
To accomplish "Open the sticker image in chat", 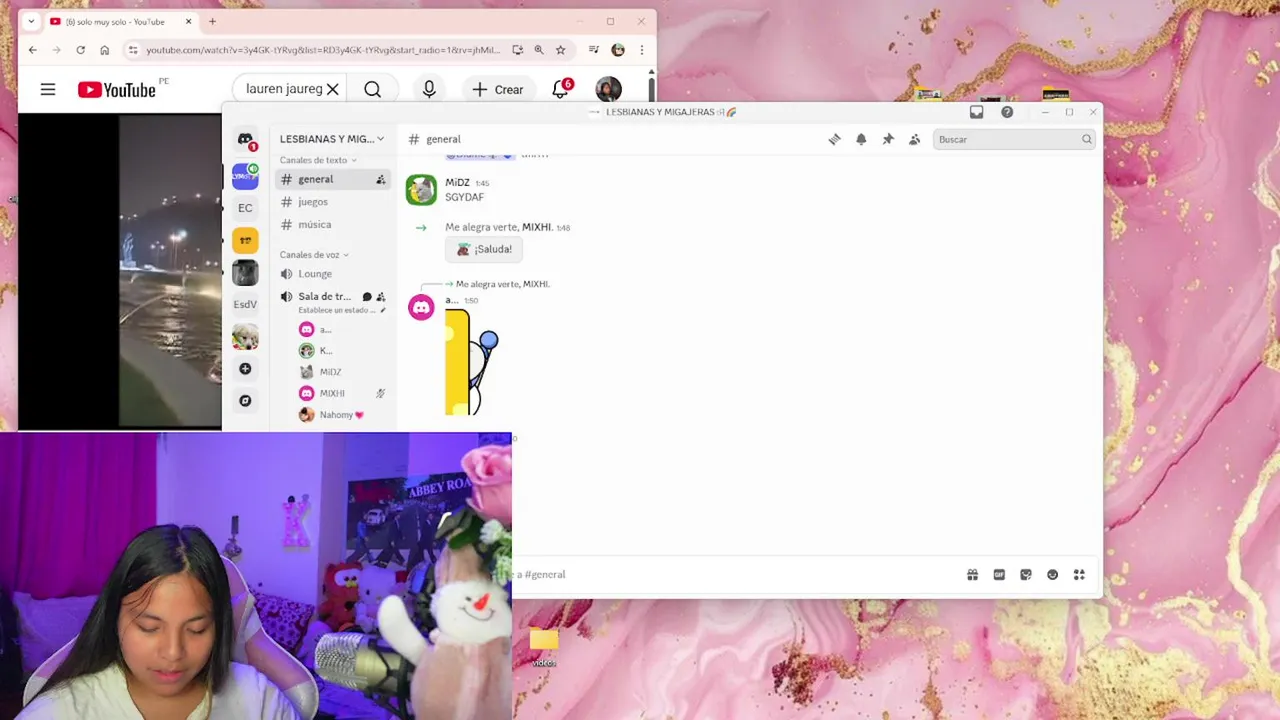I will pos(472,362).
